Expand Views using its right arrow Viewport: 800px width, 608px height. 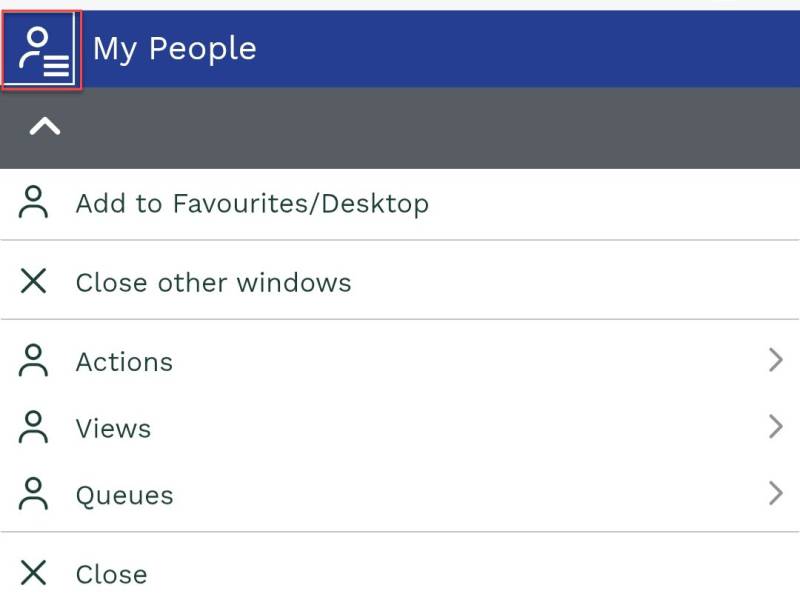click(x=775, y=428)
